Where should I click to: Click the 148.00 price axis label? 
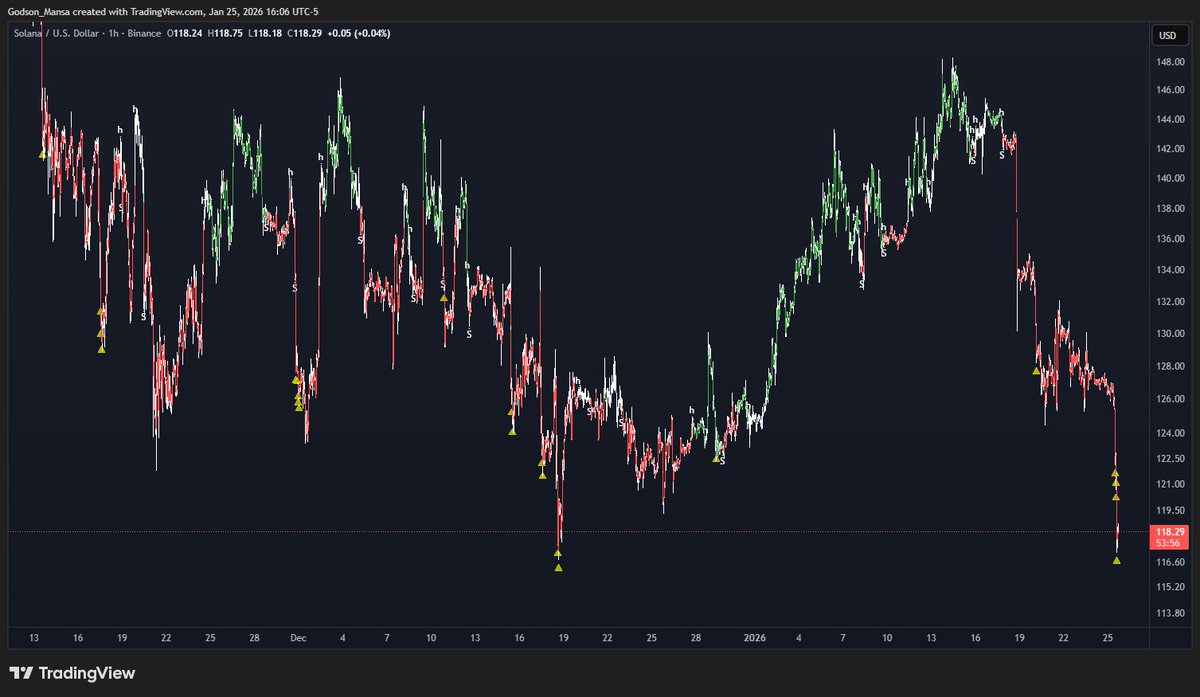pos(1170,62)
